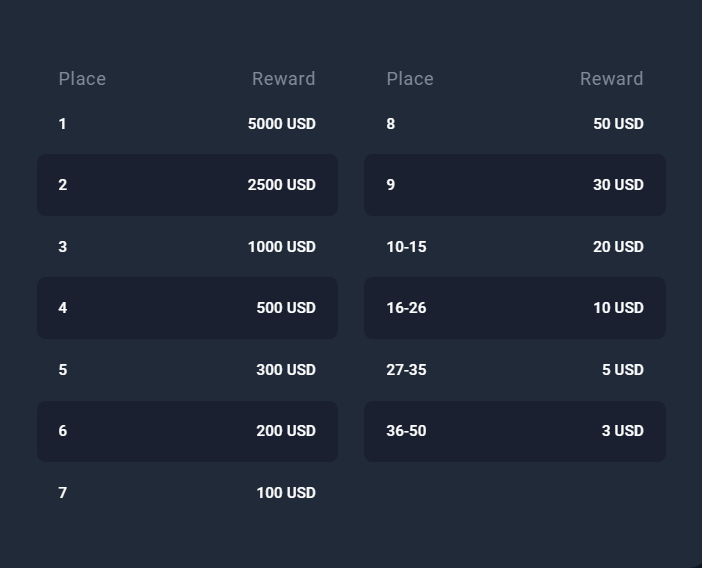Select the 16-26 place range row
The height and width of the screenshot is (568, 702).
pos(514,308)
